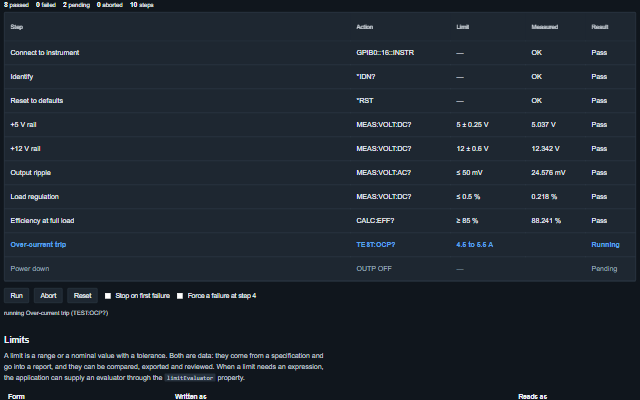
Task: Click the running Over-current trip status line
Action: pyautogui.click(x=56, y=313)
